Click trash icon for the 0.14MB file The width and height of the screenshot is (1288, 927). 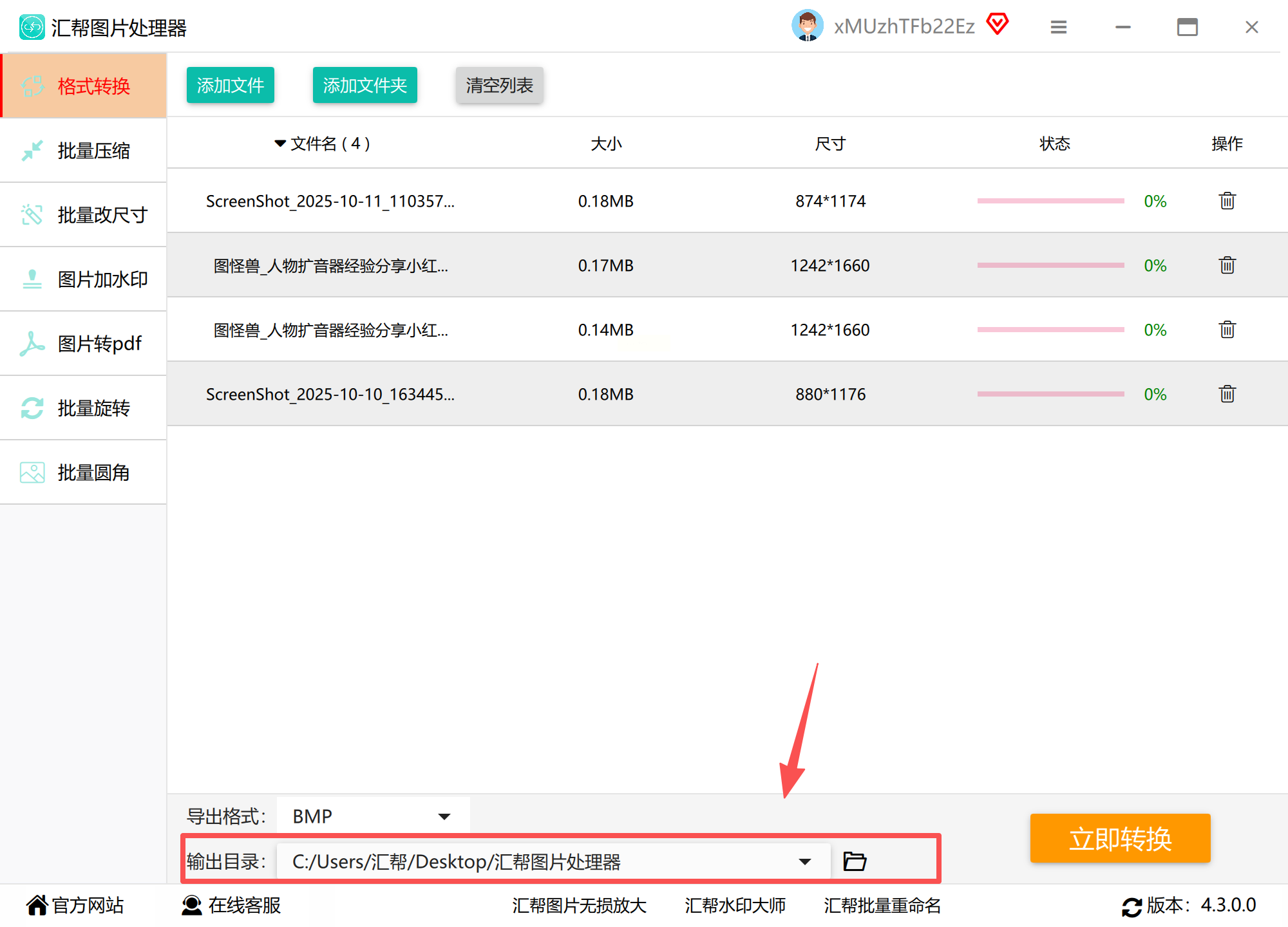[x=1227, y=330]
